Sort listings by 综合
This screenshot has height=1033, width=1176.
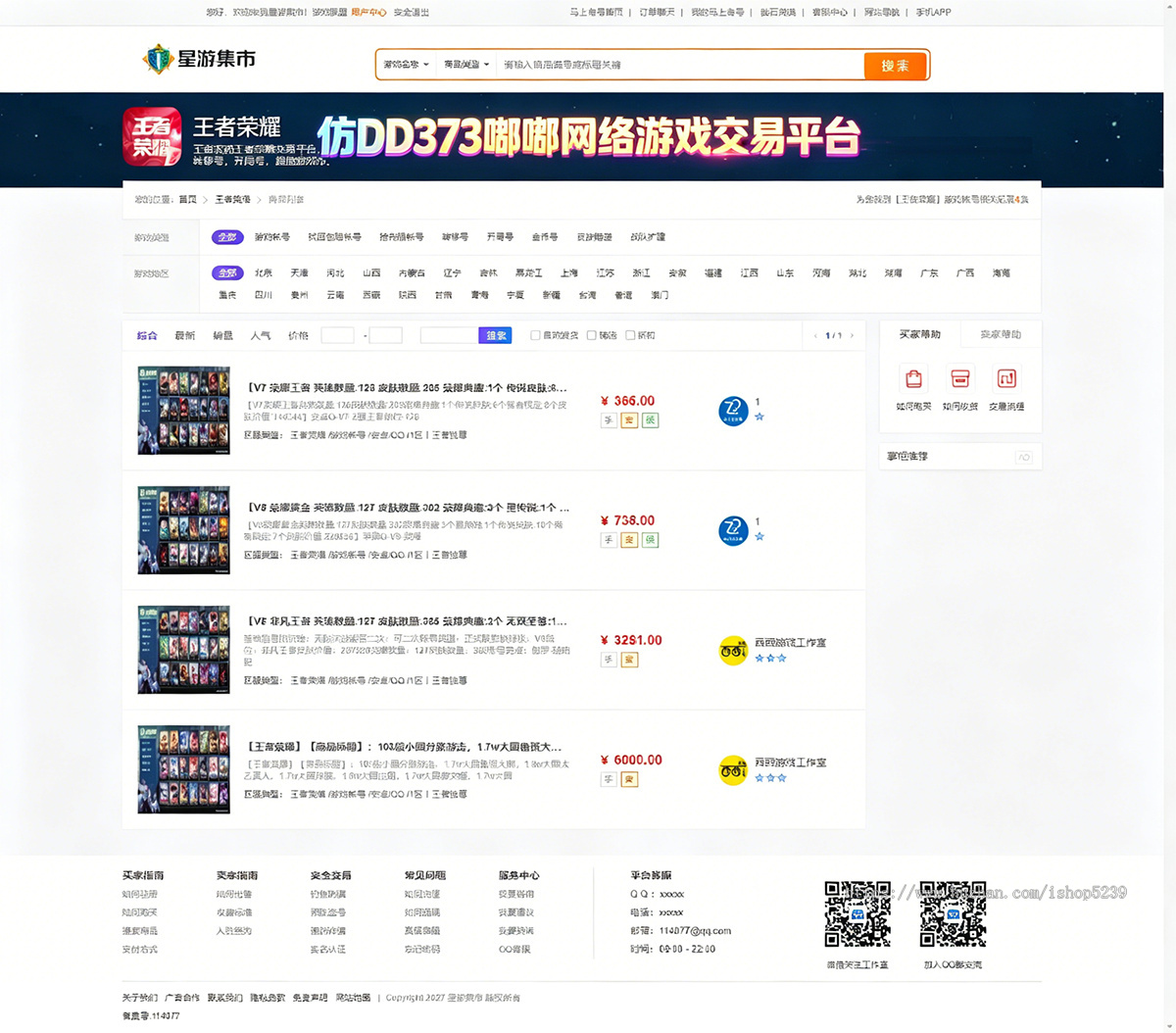147,335
